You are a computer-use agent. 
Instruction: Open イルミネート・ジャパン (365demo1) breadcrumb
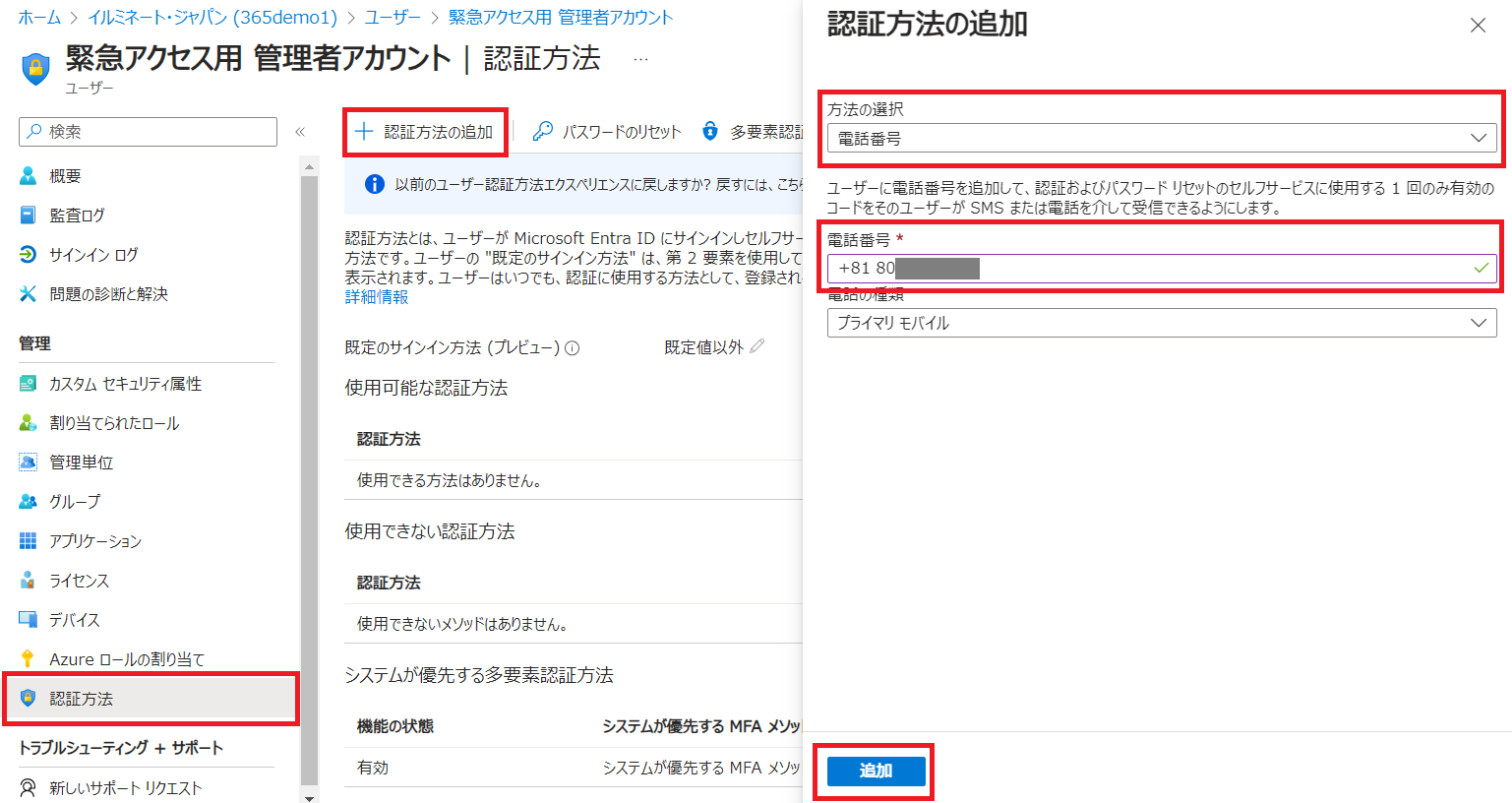click(212, 18)
